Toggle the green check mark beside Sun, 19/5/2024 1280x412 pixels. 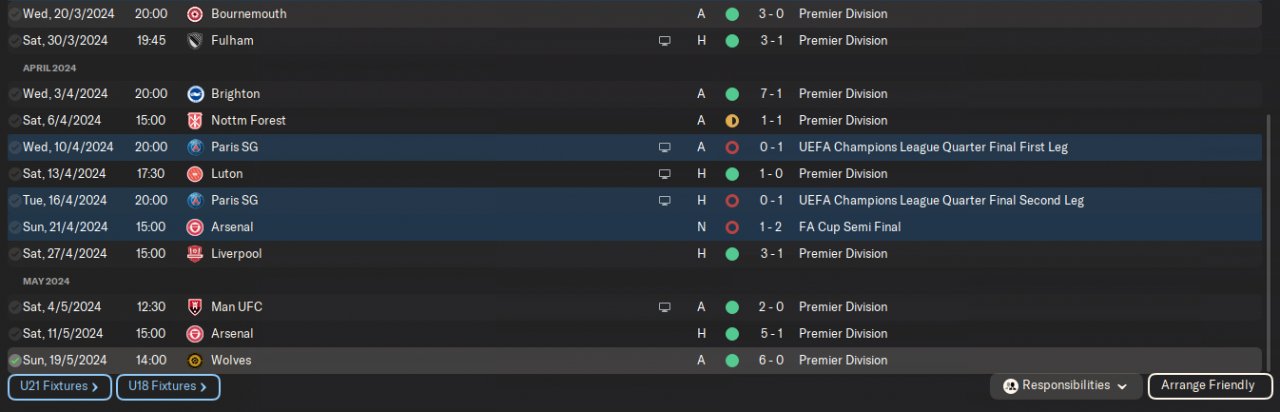click(14, 360)
